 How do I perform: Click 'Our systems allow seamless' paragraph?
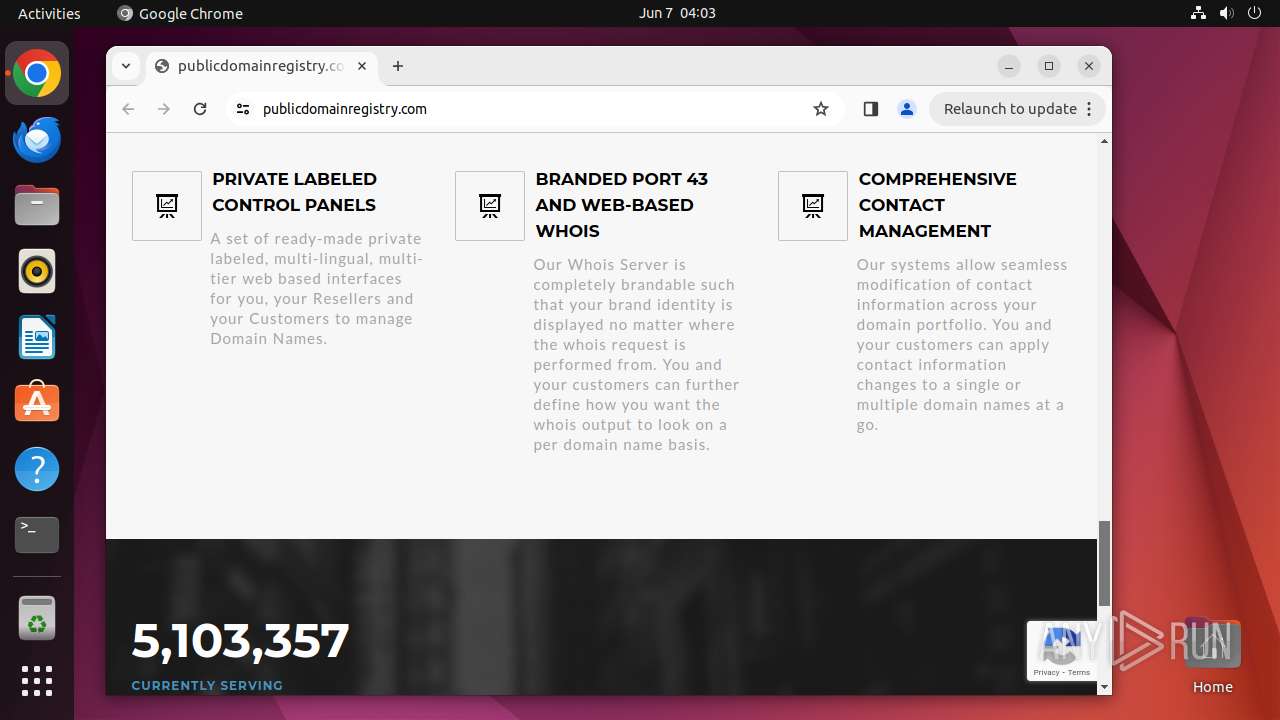[962, 345]
